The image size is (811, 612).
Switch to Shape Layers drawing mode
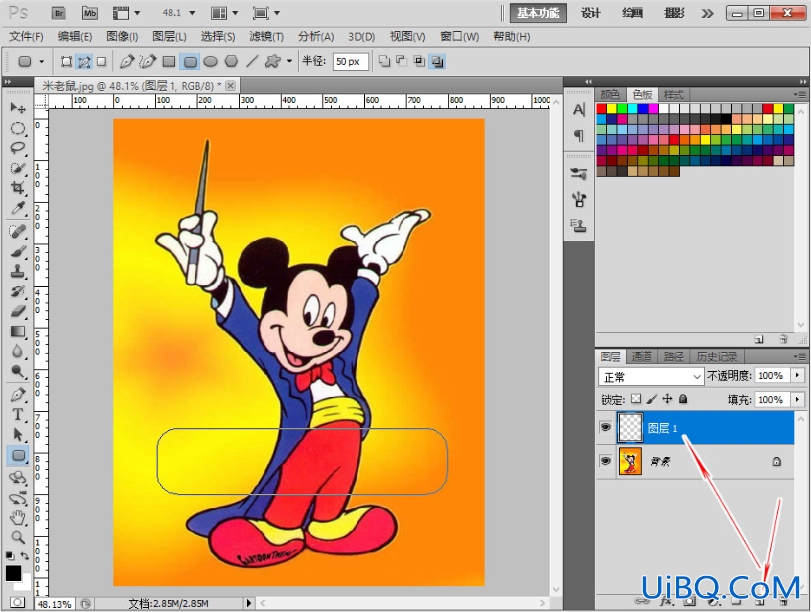coord(66,62)
